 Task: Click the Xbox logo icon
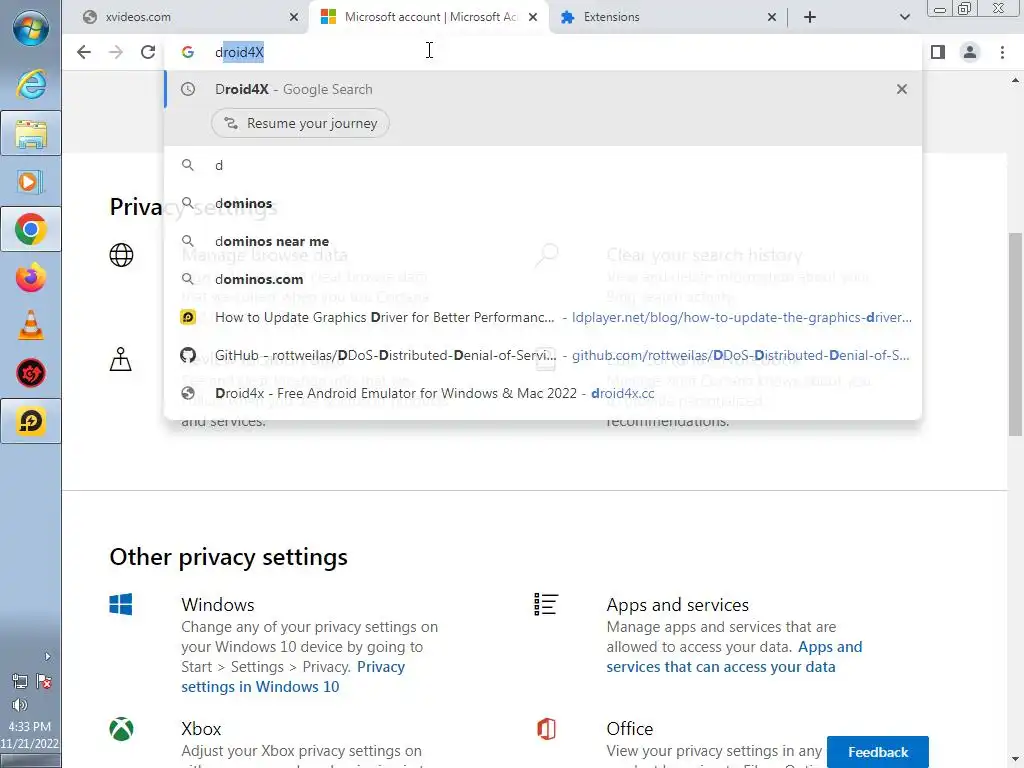pos(121,729)
